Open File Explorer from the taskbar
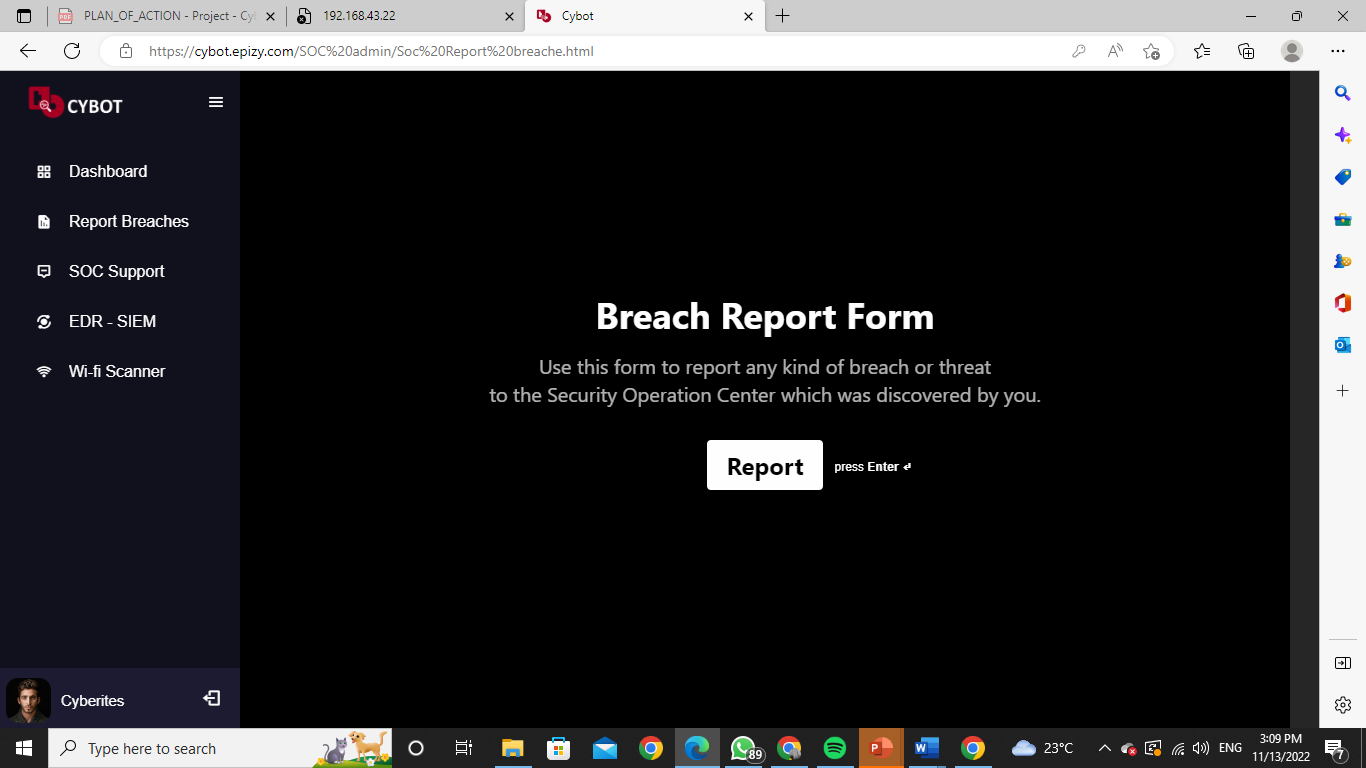The height and width of the screenshot is (768, 1366). 513,748
